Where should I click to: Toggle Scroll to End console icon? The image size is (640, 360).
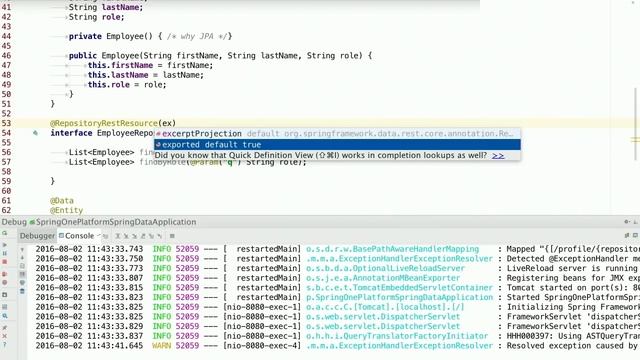(22, 274)
